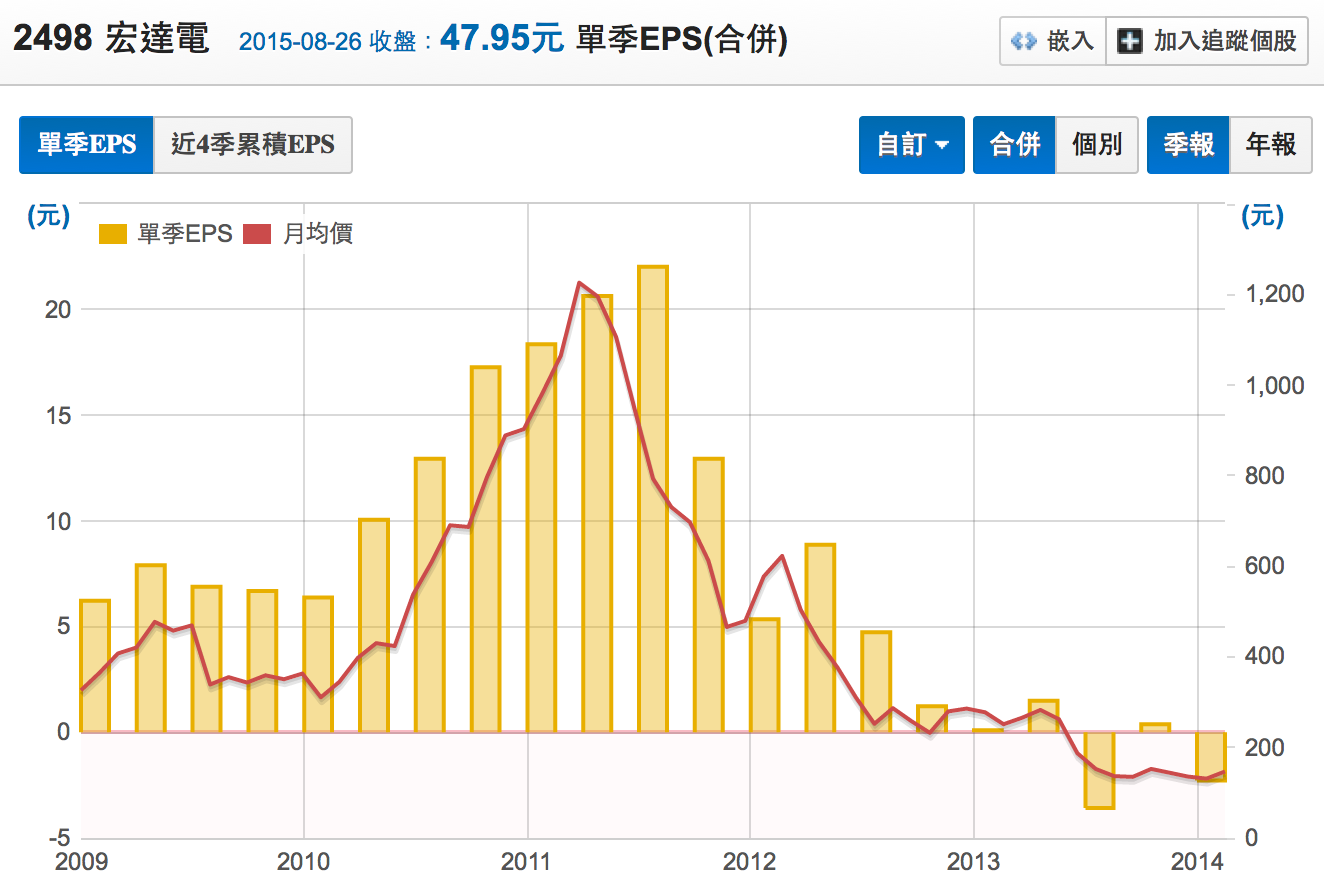Click the caret arrow on 自訂 button

coord(942,146)
